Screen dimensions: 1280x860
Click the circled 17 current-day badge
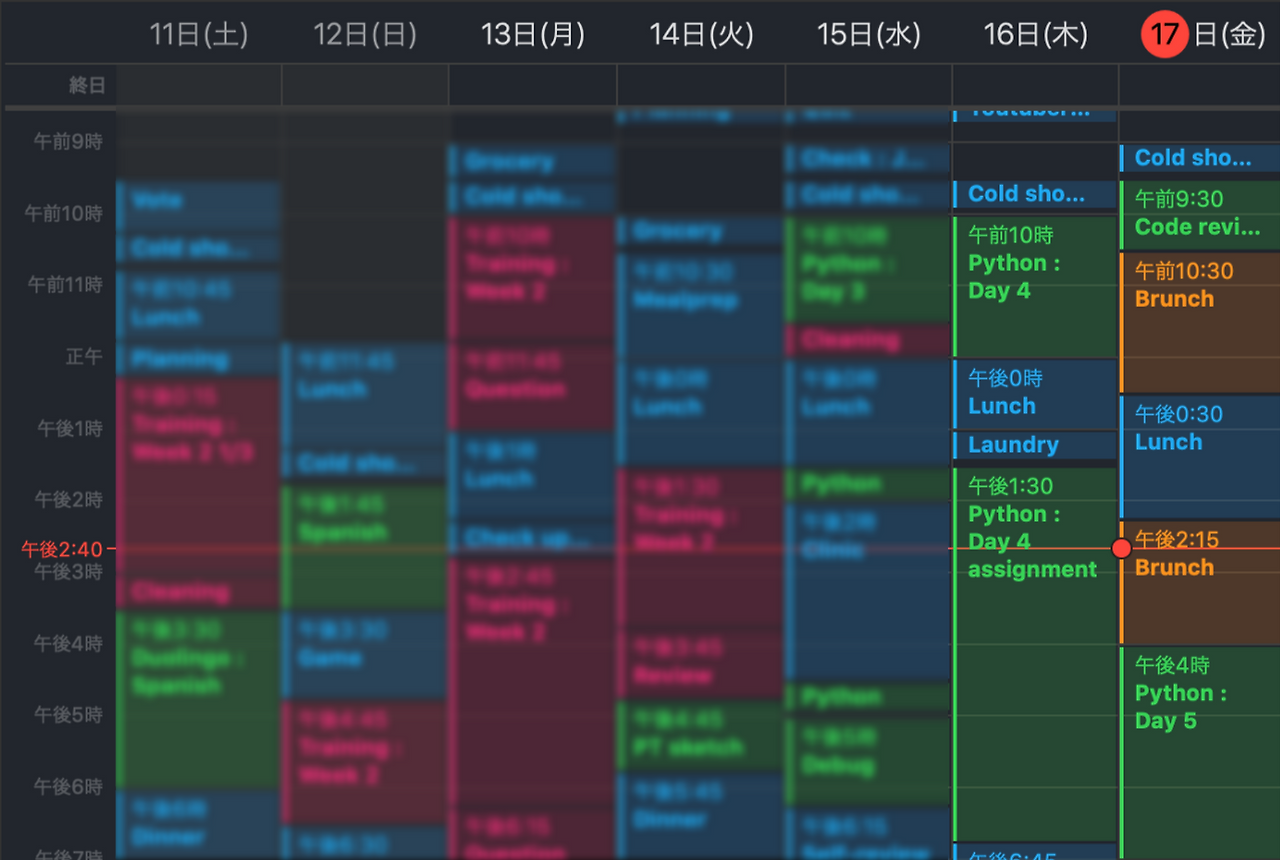(1163, 33)
